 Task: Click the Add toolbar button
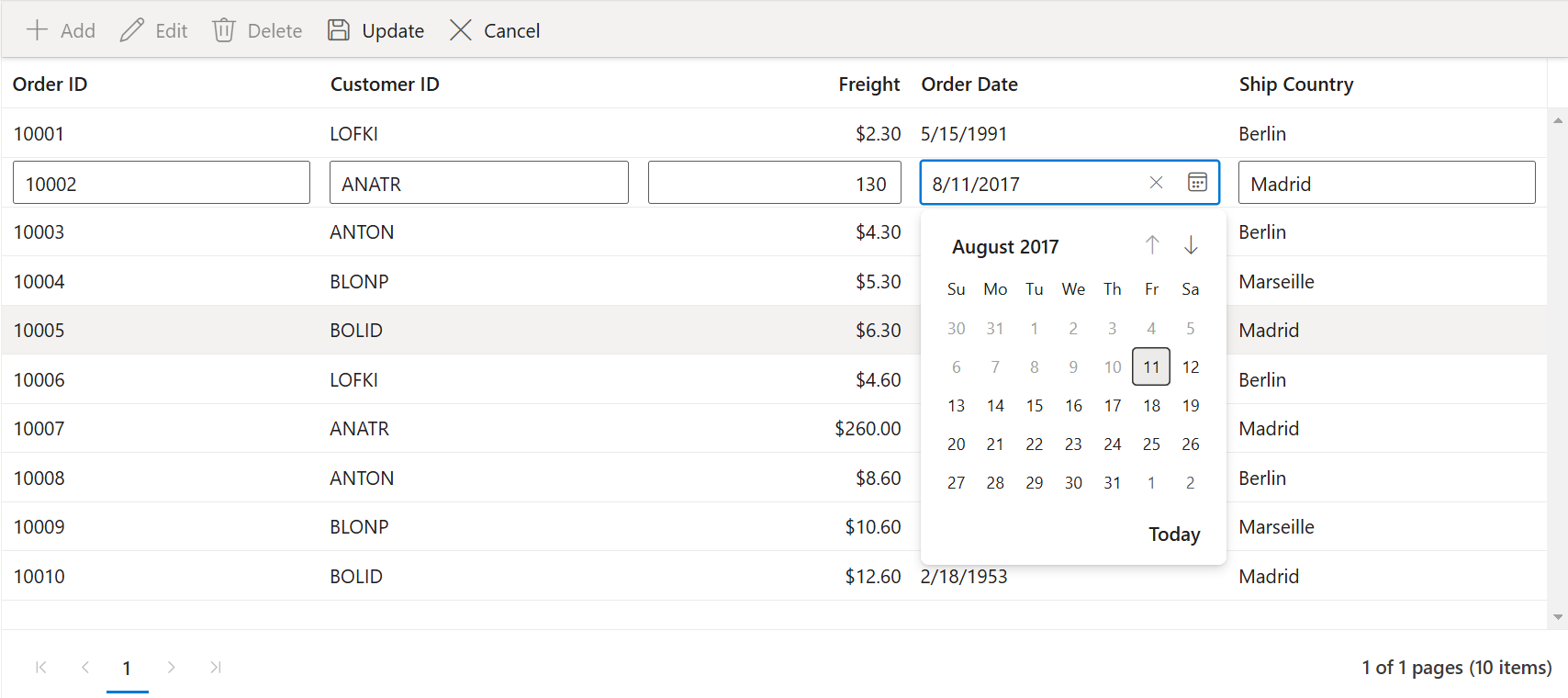point(61,30)
